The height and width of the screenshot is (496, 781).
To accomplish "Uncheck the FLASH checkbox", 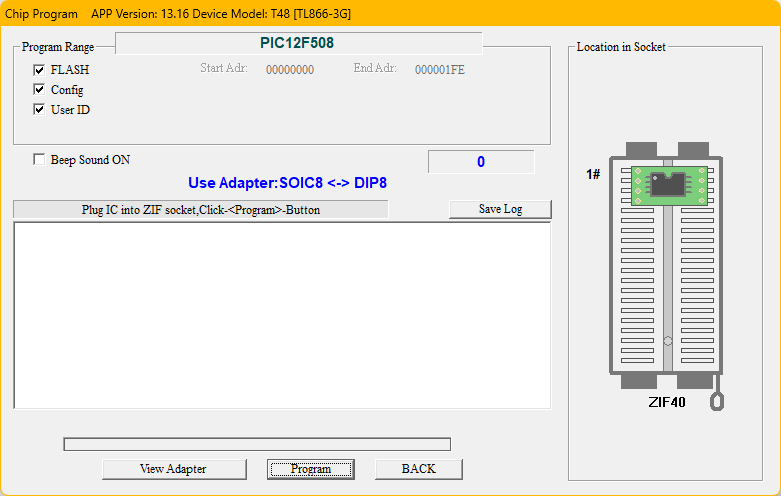I will pyautogui.click(x=39, y=70).
